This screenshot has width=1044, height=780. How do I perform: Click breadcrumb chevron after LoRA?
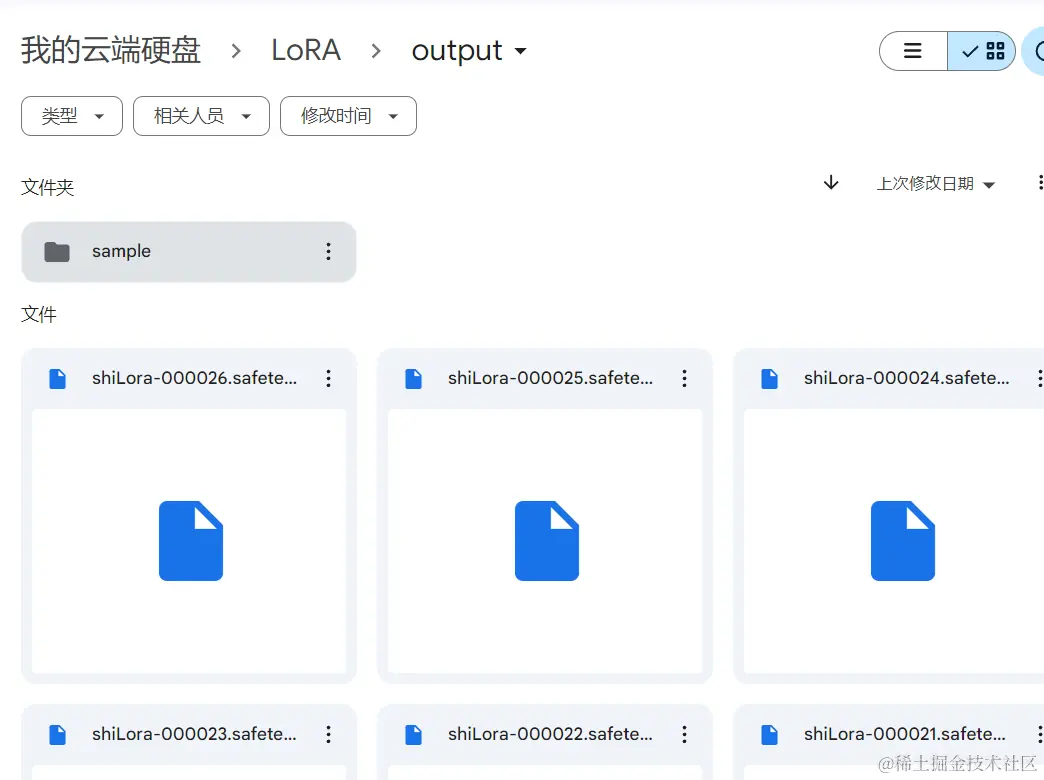[376, 51]
